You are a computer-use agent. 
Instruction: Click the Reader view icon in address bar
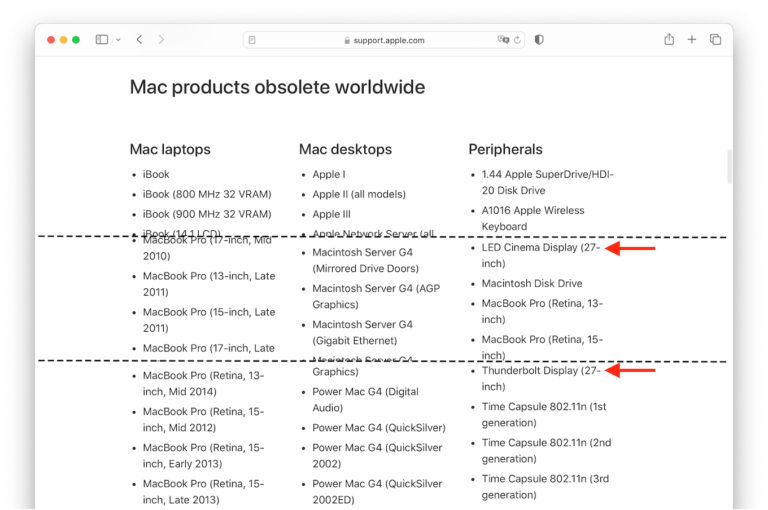click(252, 40)
